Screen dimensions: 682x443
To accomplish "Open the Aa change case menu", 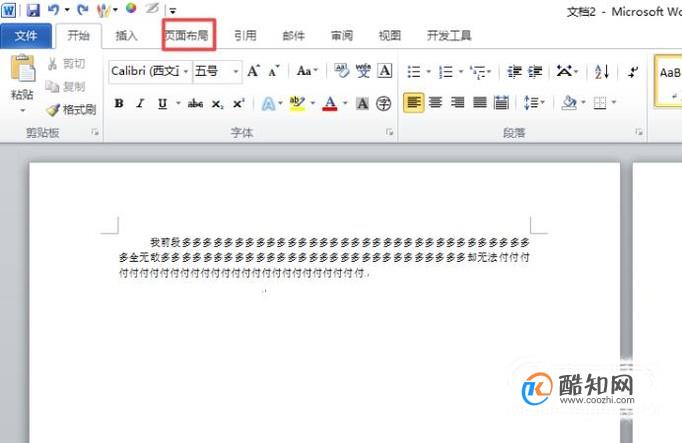I will (307, 71).
